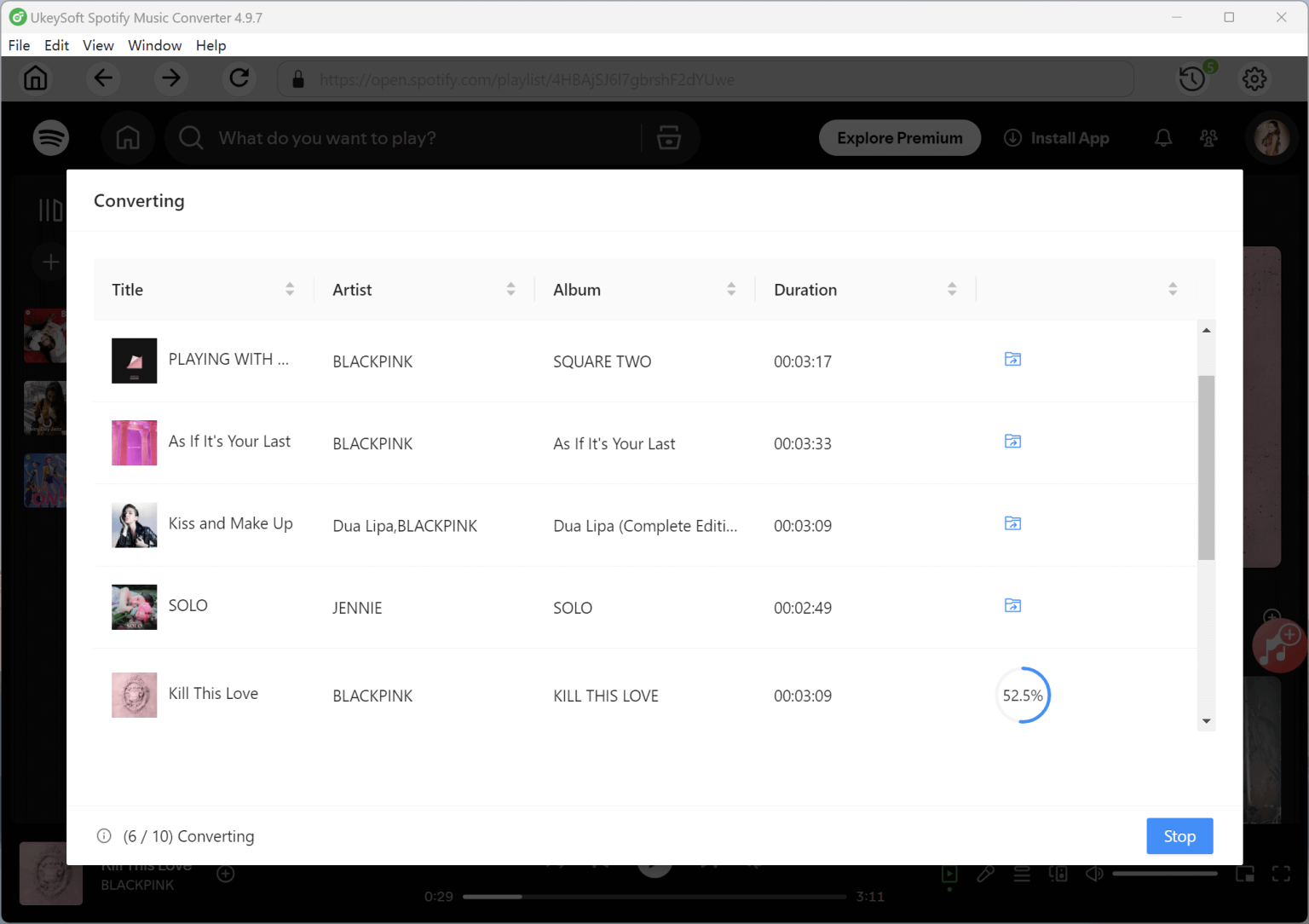This screenshot has height=924, width=1309.
Task: Toggle the now playing view
Action: (x=949, y=874)
